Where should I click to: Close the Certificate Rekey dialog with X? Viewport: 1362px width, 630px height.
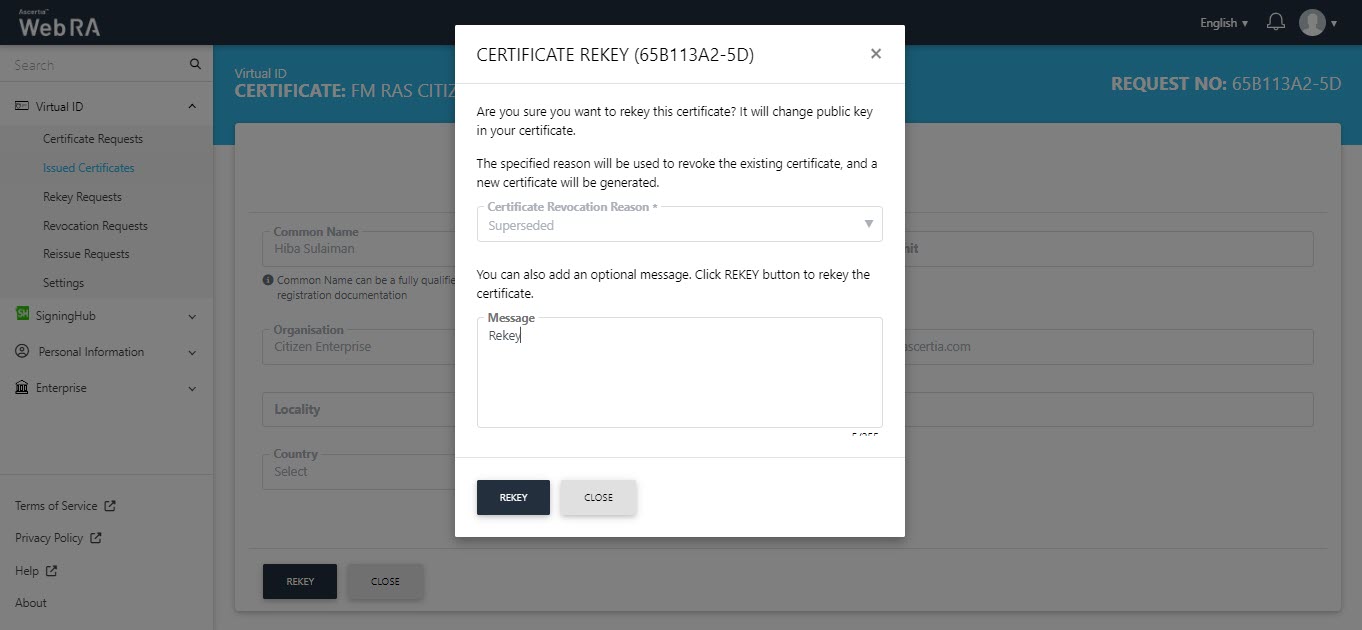tap(876, 54)
